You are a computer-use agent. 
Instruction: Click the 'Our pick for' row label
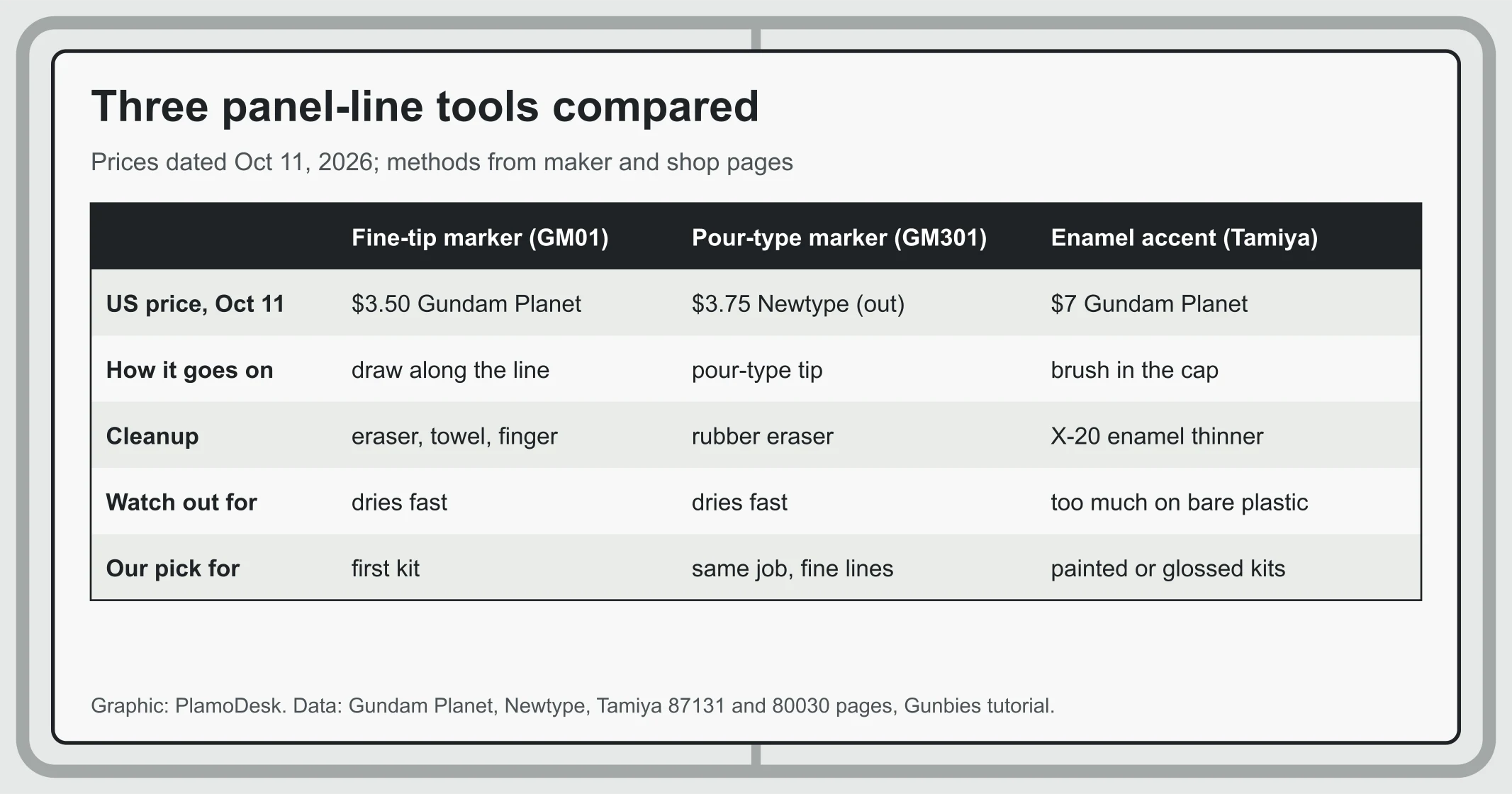[173, 569]
